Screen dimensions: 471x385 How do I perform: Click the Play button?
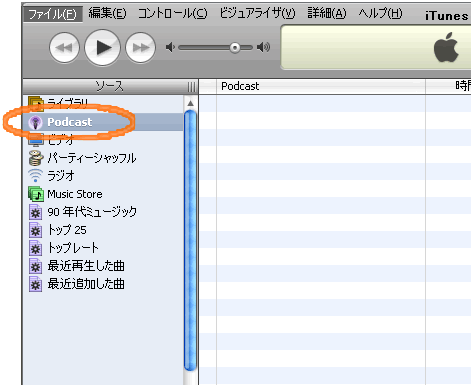tap(102, 47)
